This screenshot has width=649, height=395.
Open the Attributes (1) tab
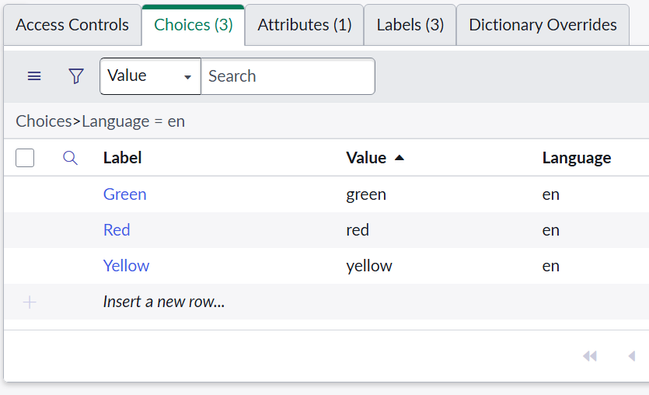click(305, 25)
